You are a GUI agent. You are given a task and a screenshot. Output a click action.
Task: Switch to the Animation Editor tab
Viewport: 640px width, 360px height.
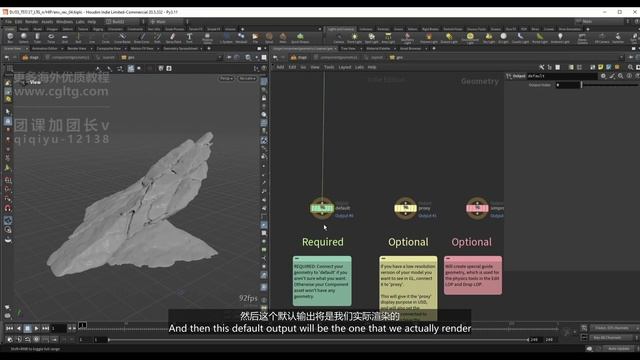[x=44, y=49]
